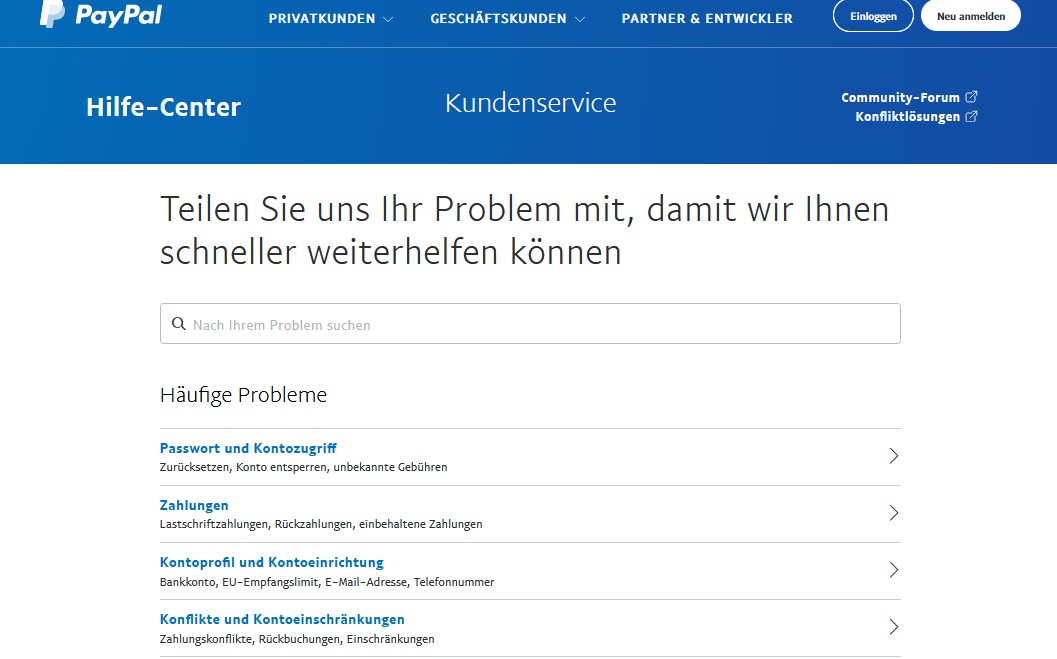Open the Konfliktlösungen link

coord(907,117)
